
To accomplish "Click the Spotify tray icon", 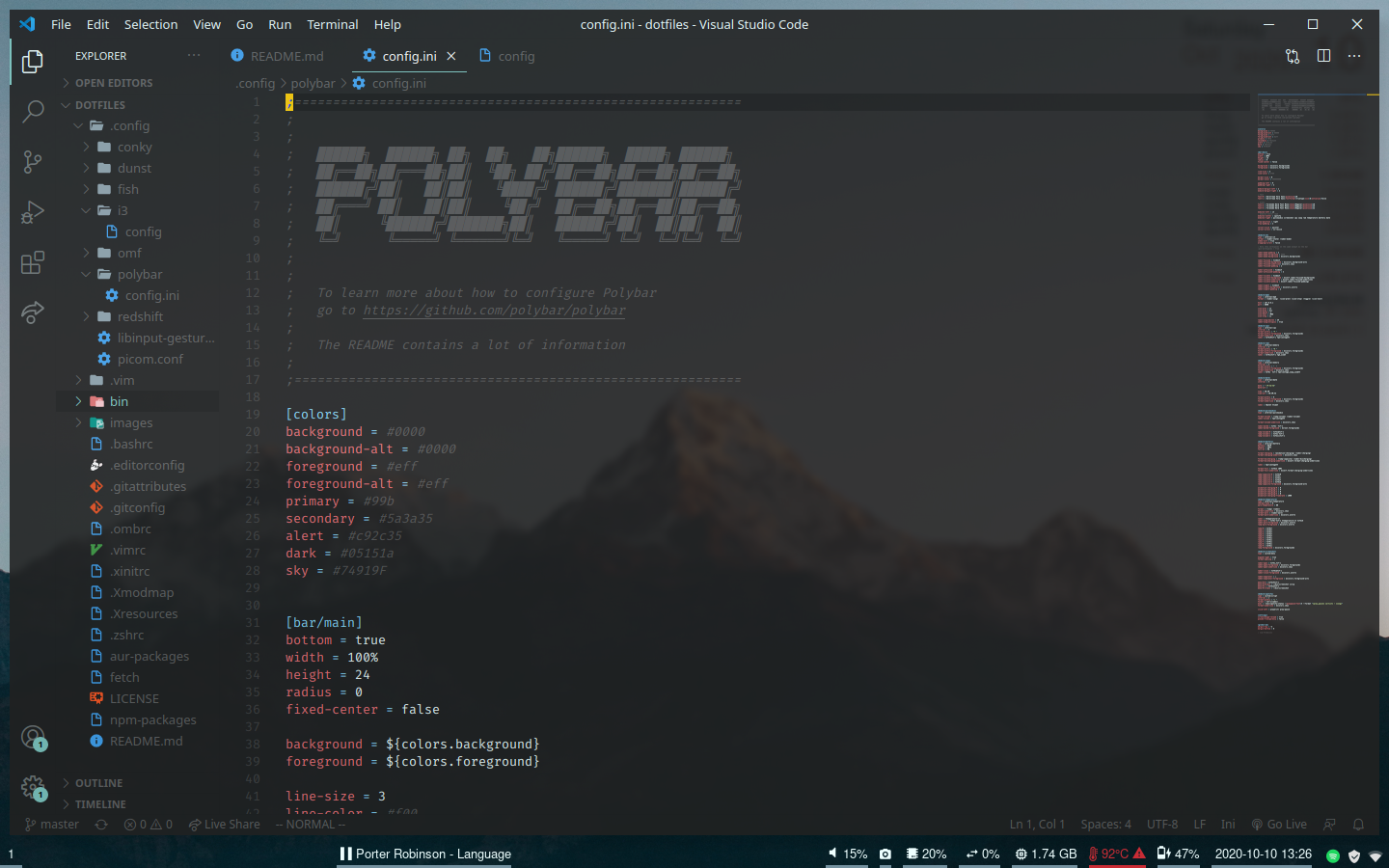I will point(1333,855).
